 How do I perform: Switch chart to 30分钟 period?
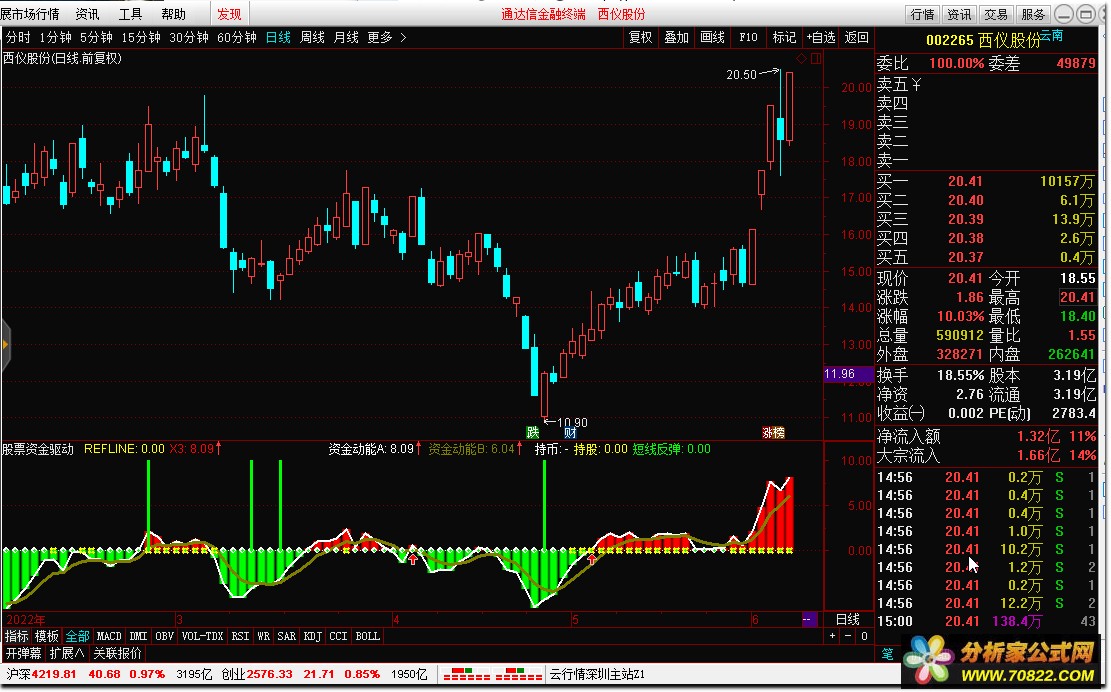click(188, 37)
